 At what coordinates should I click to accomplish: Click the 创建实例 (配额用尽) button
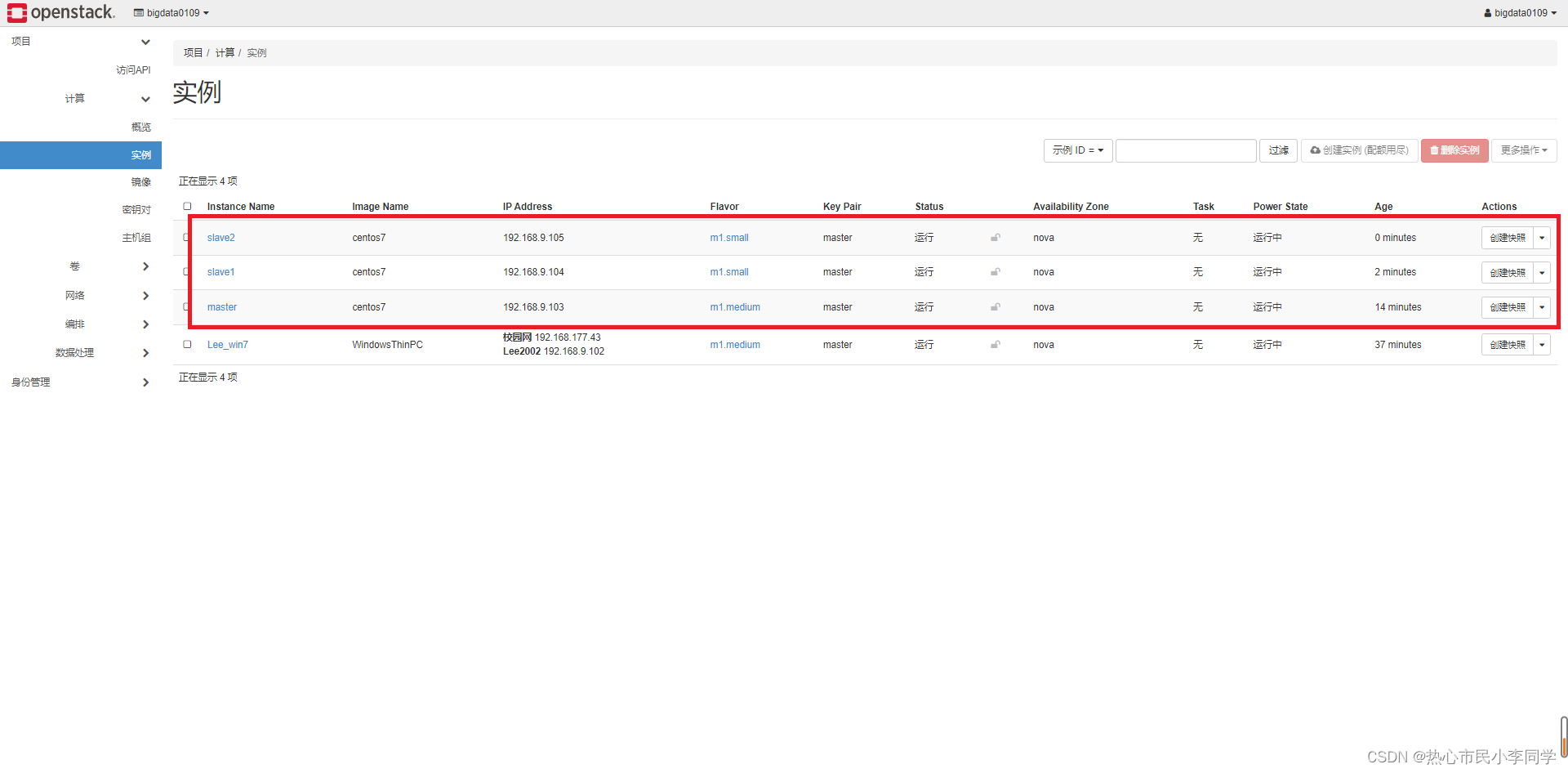click(1359, 150)
